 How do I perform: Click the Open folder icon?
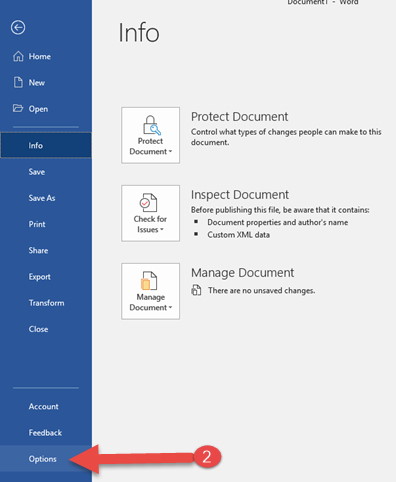pos(18,108)
